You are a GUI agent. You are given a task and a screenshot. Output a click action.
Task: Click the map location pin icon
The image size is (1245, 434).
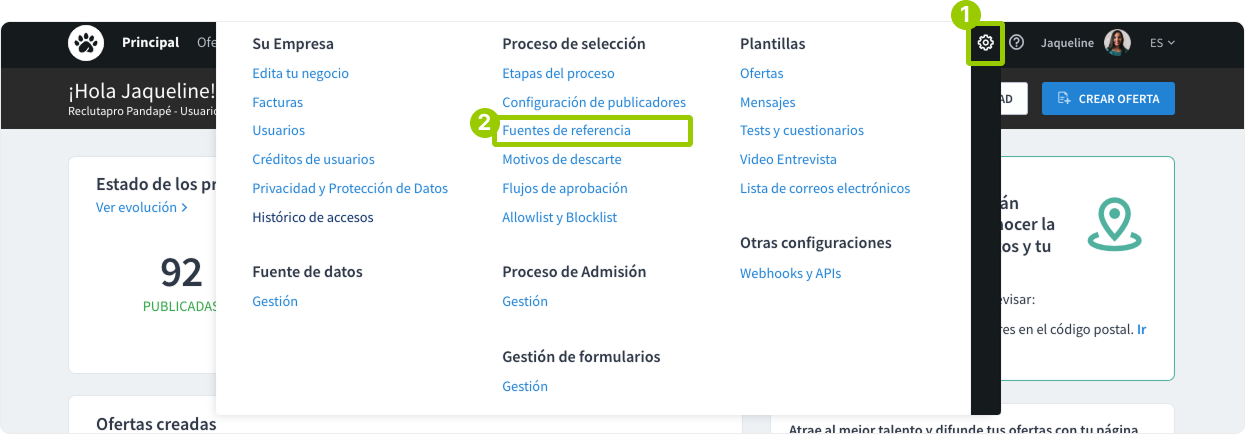click(x=1114, y=223)
